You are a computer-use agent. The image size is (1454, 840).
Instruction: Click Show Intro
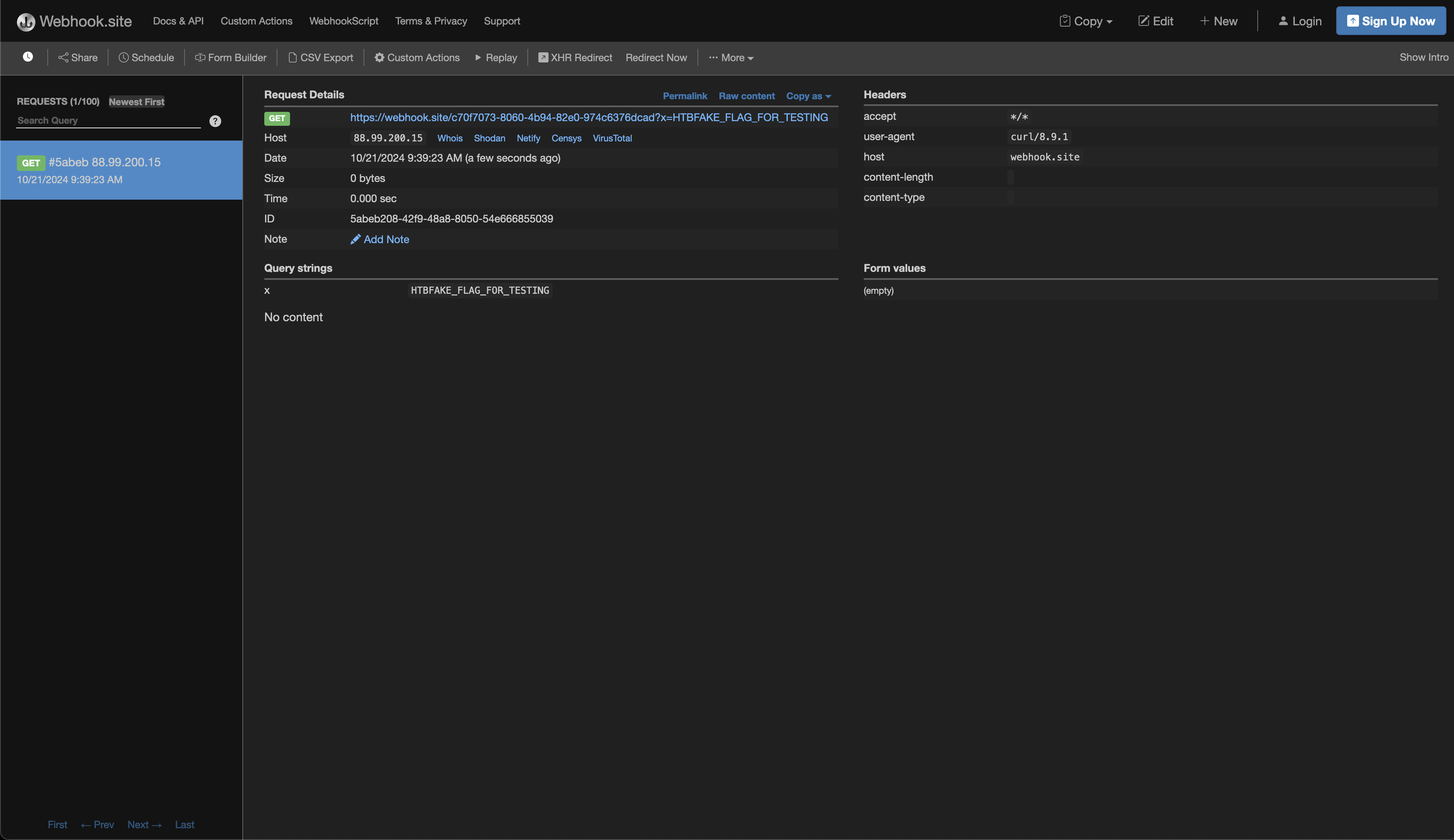pos(1424,57)
